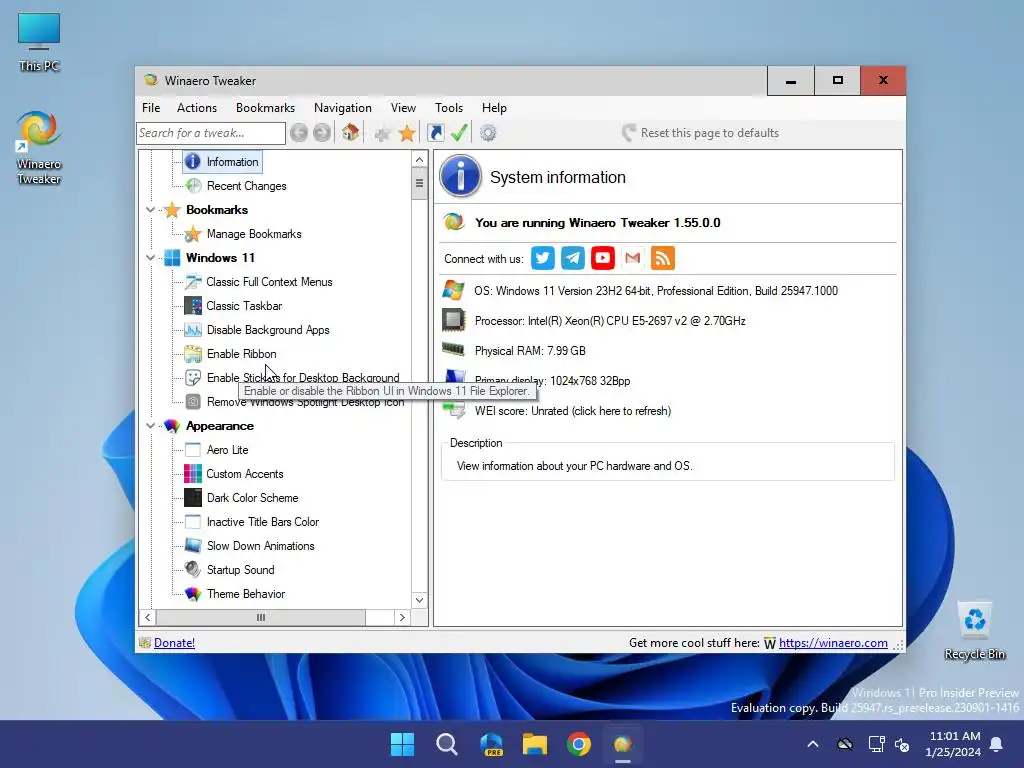This screenshot has height=768, width=1024.
Task: Click the Twitter icon in Connect with us
Action: tap(543, 258)
